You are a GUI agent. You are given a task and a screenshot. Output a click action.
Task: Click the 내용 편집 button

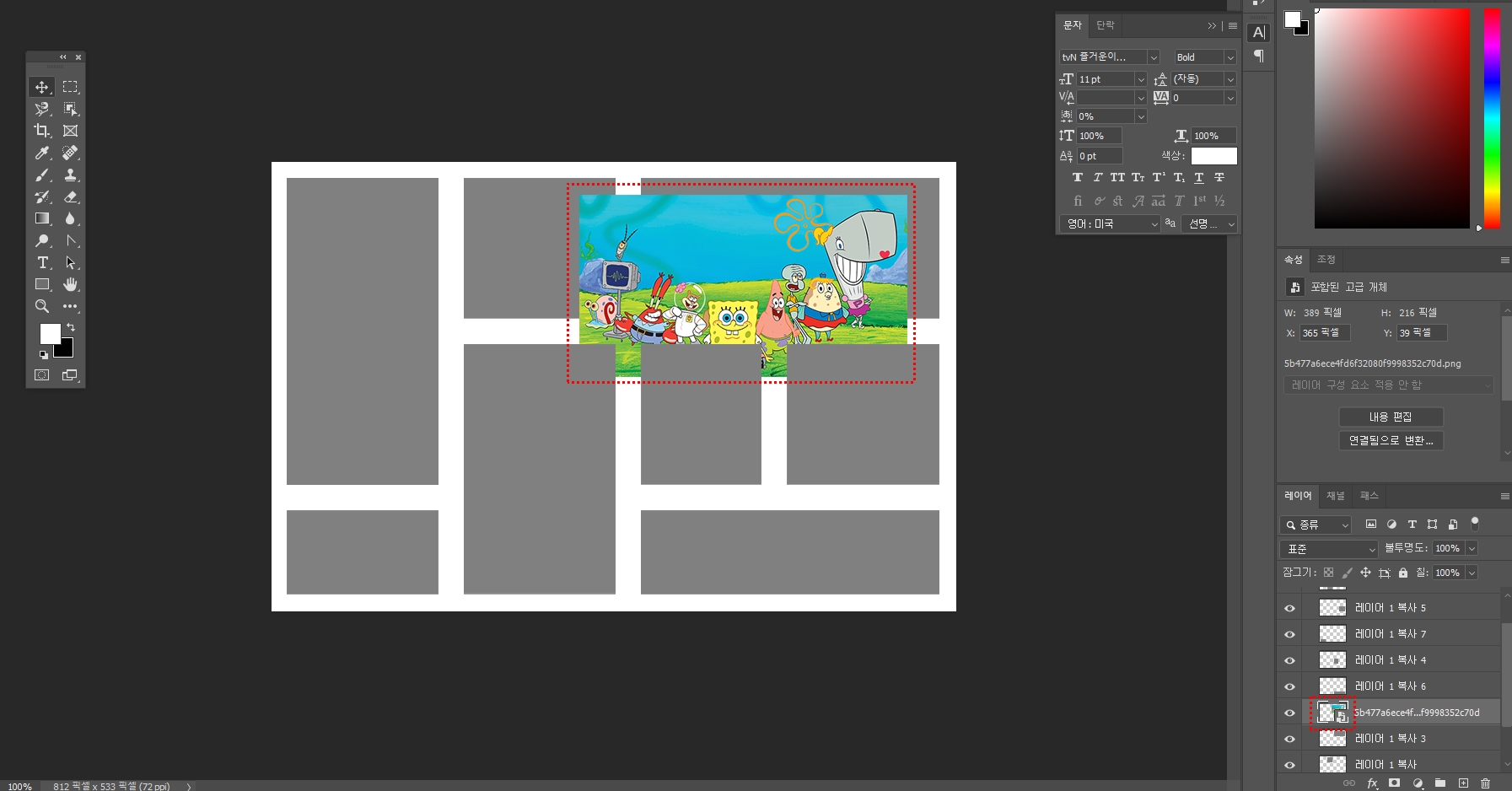pyautogui.click(x=1391, y=417)
